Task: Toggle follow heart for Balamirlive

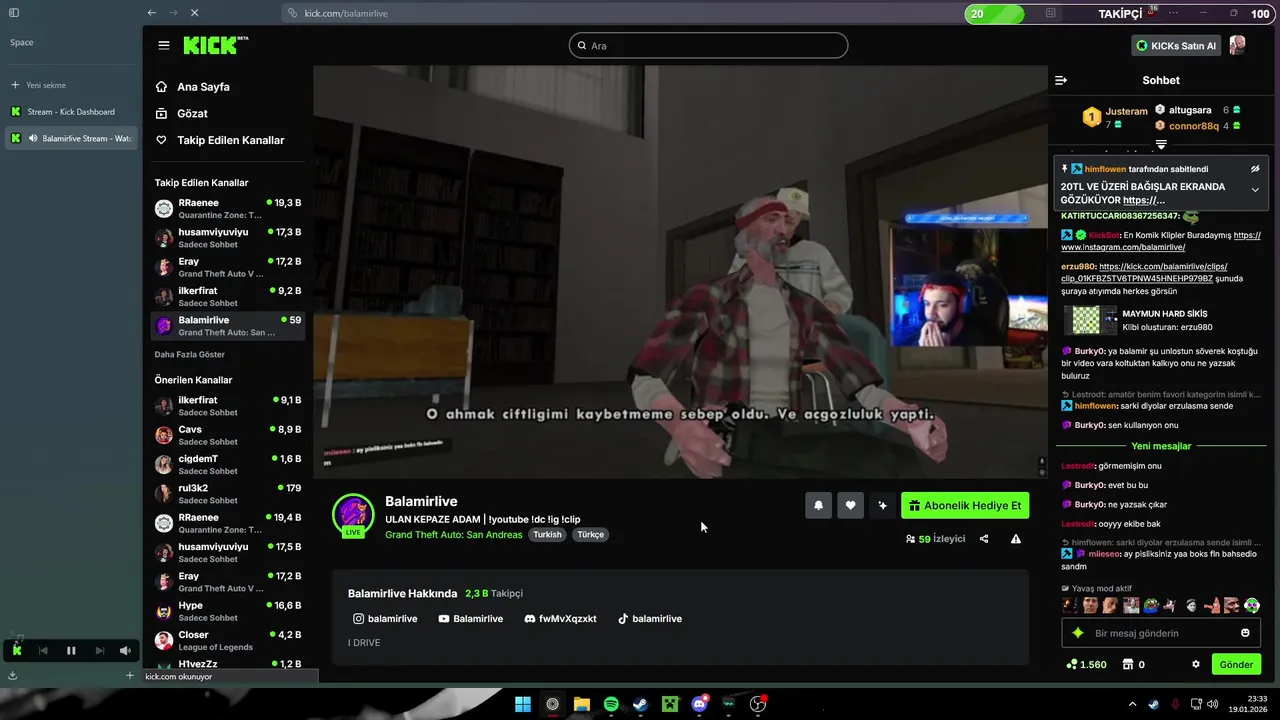Action: tap(850, 506)
